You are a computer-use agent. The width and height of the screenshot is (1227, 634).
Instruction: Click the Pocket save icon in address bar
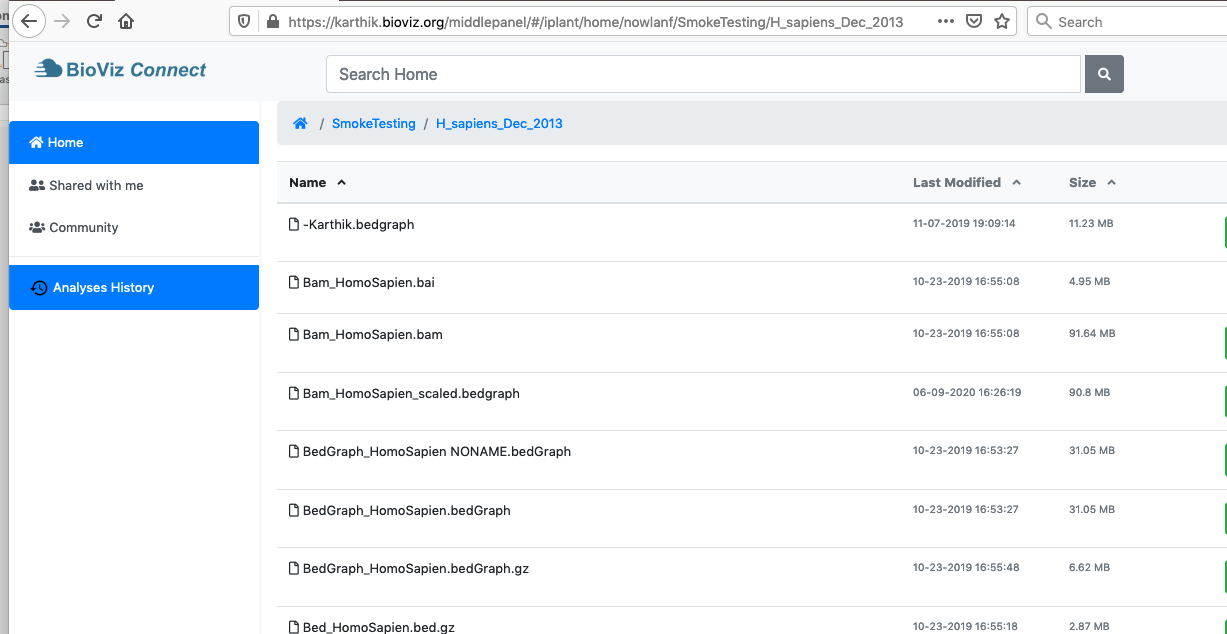click(x=973, y=21)
